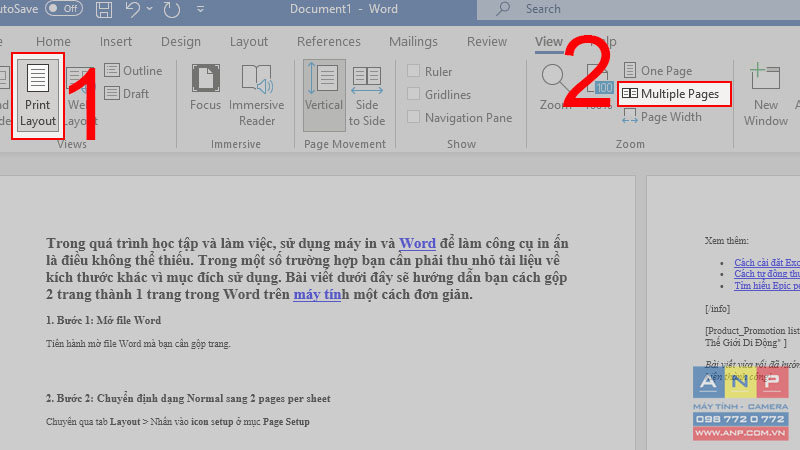Choose Multiple Pages zoom option

670,94
